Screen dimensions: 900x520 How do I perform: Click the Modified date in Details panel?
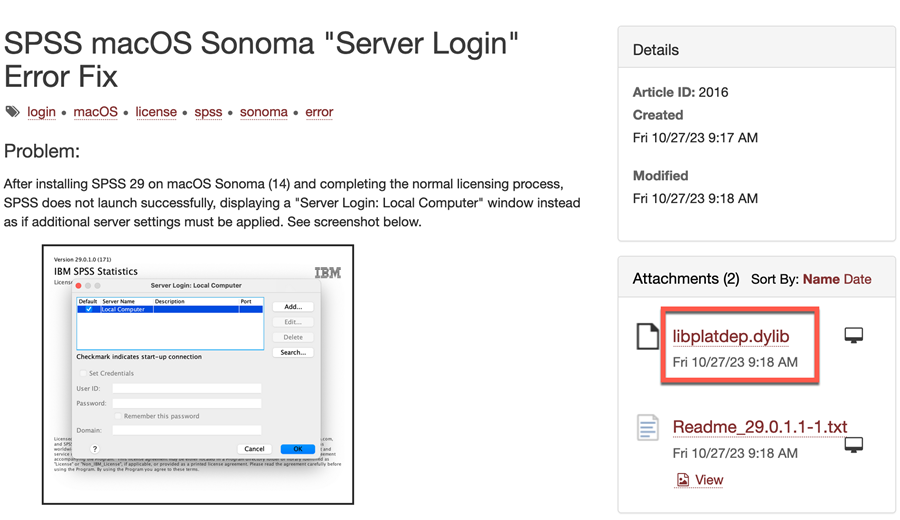[x=695, y=199]
